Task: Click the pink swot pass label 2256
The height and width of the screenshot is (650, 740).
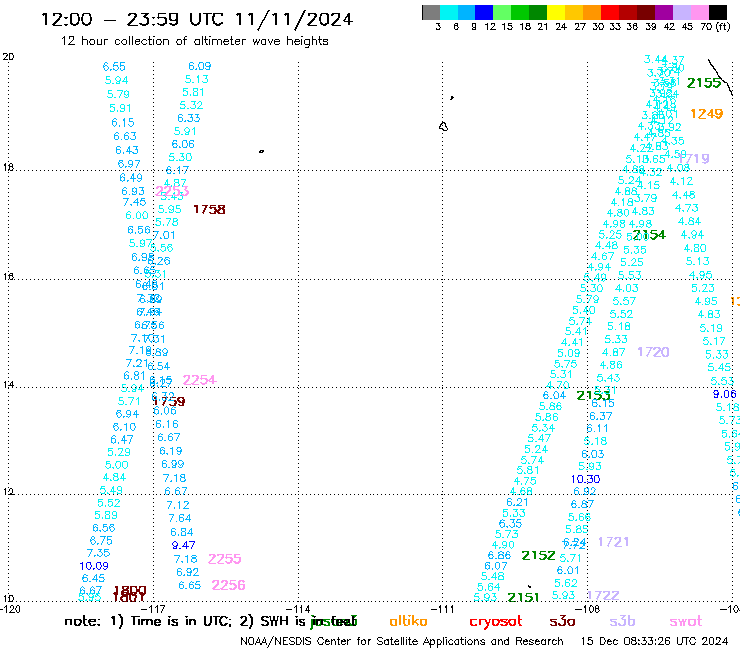Action: 228,585
